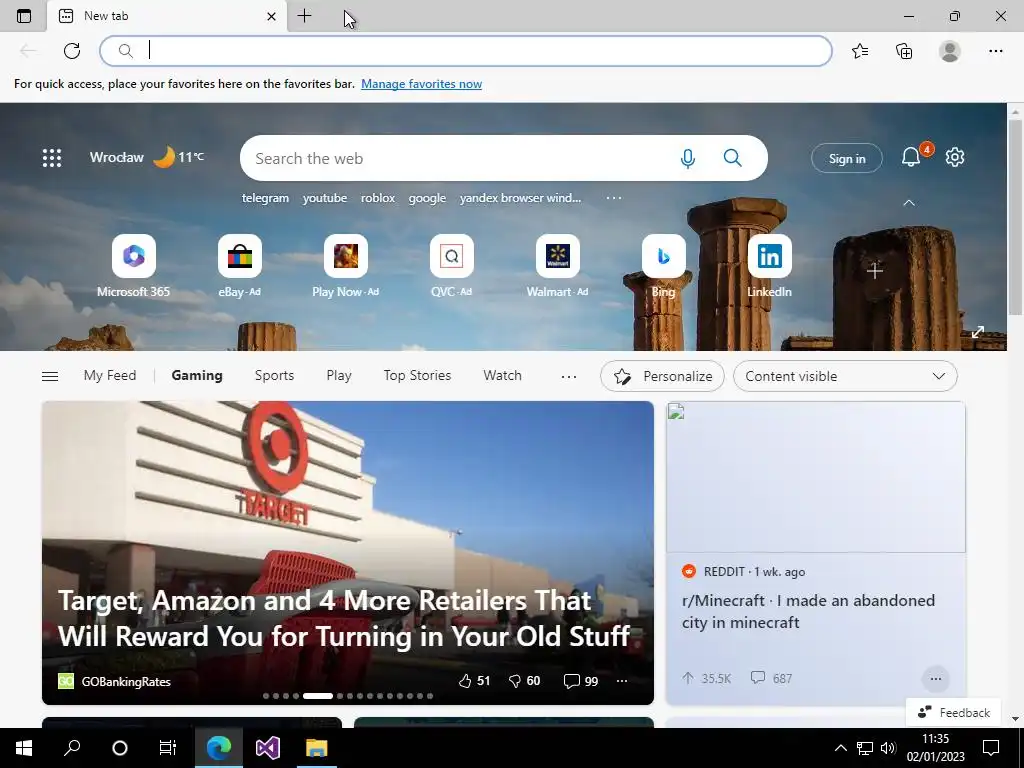This screenshot has height=768, width=1024.
Task: Expand the background image view icon
Action: (978, 332)
